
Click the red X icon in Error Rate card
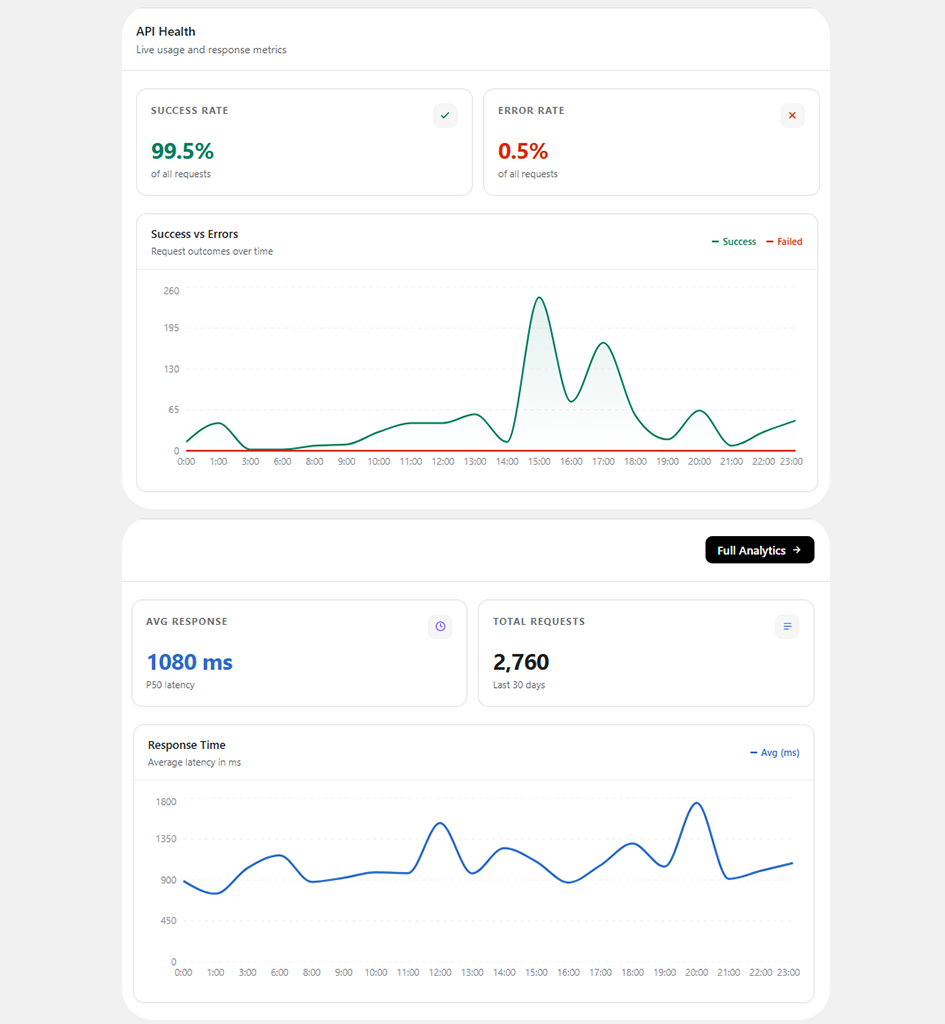[792, 116]
